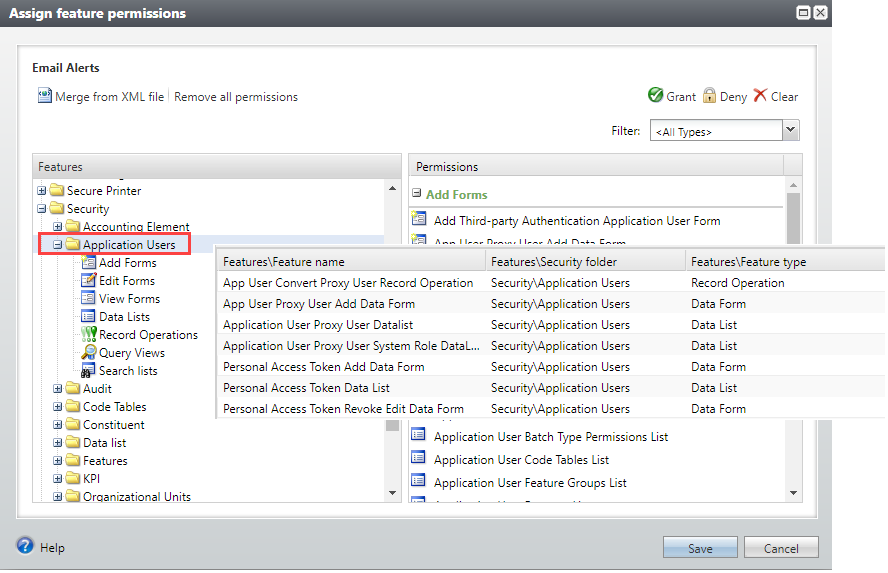888x573 pixels.
Task: Select Add Third-party Authentication Application User Form
Action: [577, 220]
